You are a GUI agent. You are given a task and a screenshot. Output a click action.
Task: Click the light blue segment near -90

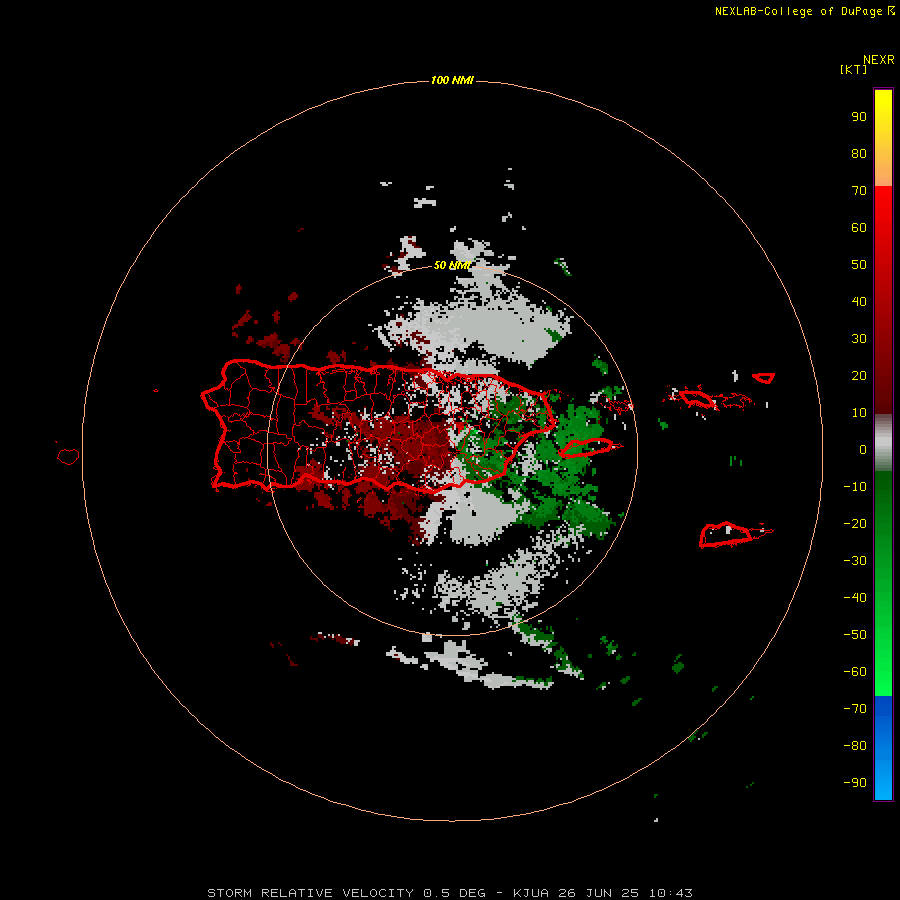883,781
